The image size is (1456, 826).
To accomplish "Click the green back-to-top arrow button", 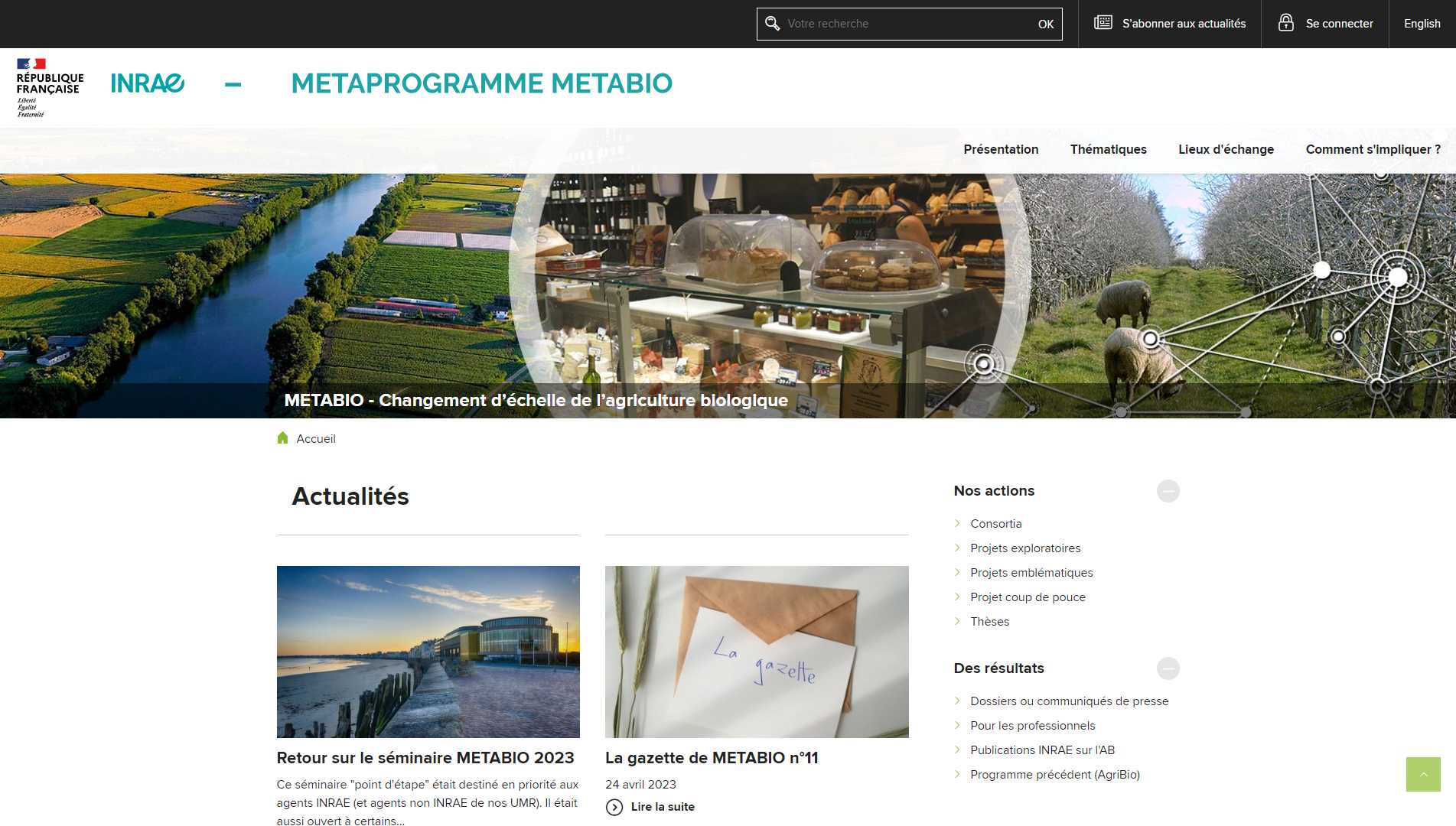I will 1423,774.
